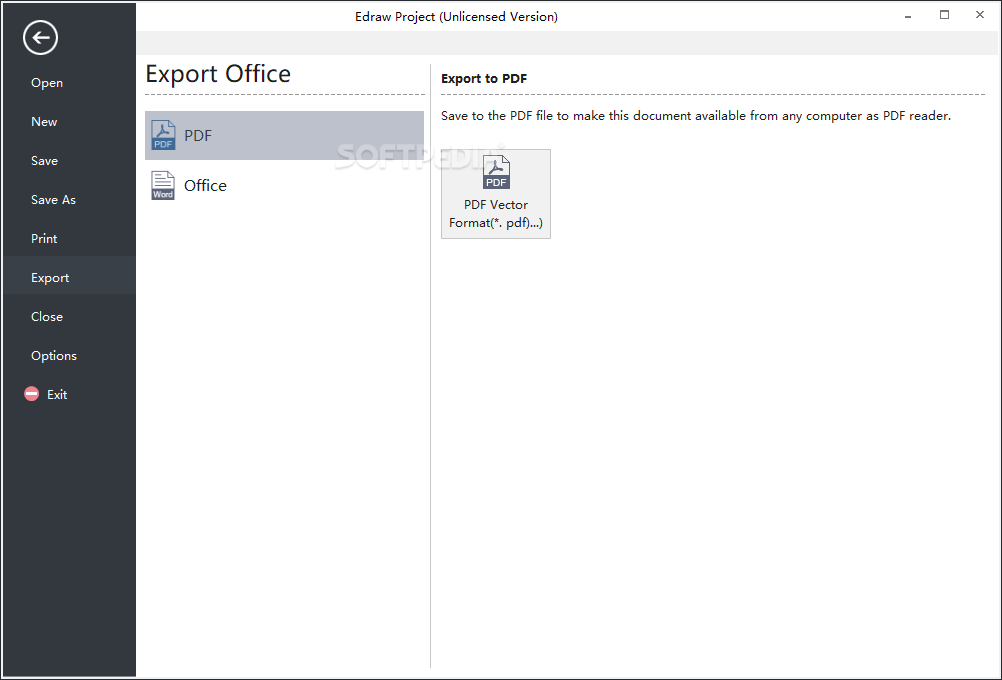The width and height of the screenshot is (1002, 680).
Task: Click Close in the sidebar menu
Action: click(47, 317)
